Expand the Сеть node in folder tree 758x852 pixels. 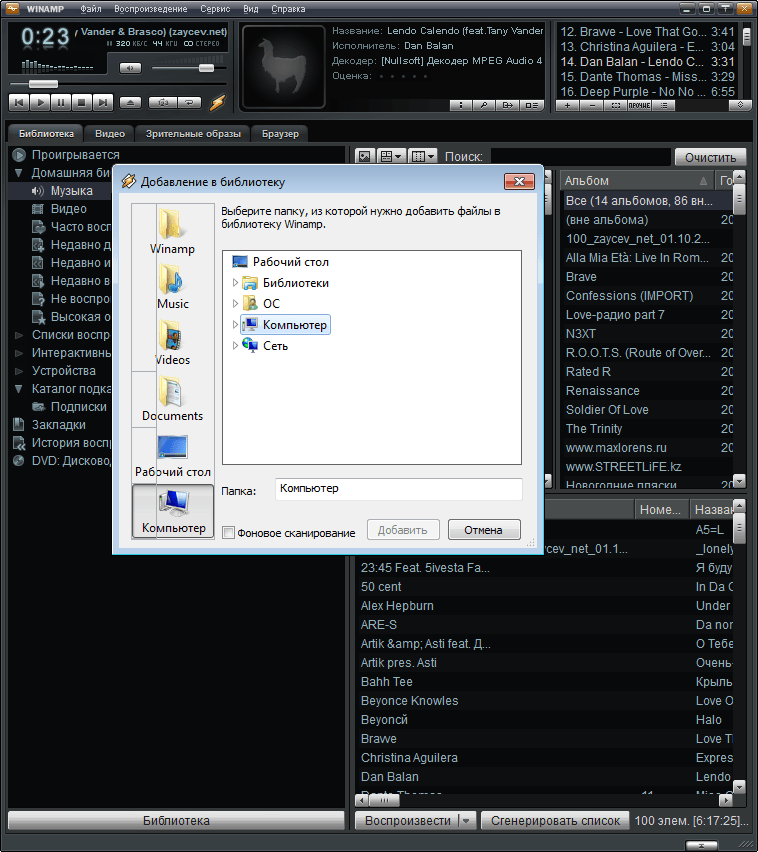point(235,345)
